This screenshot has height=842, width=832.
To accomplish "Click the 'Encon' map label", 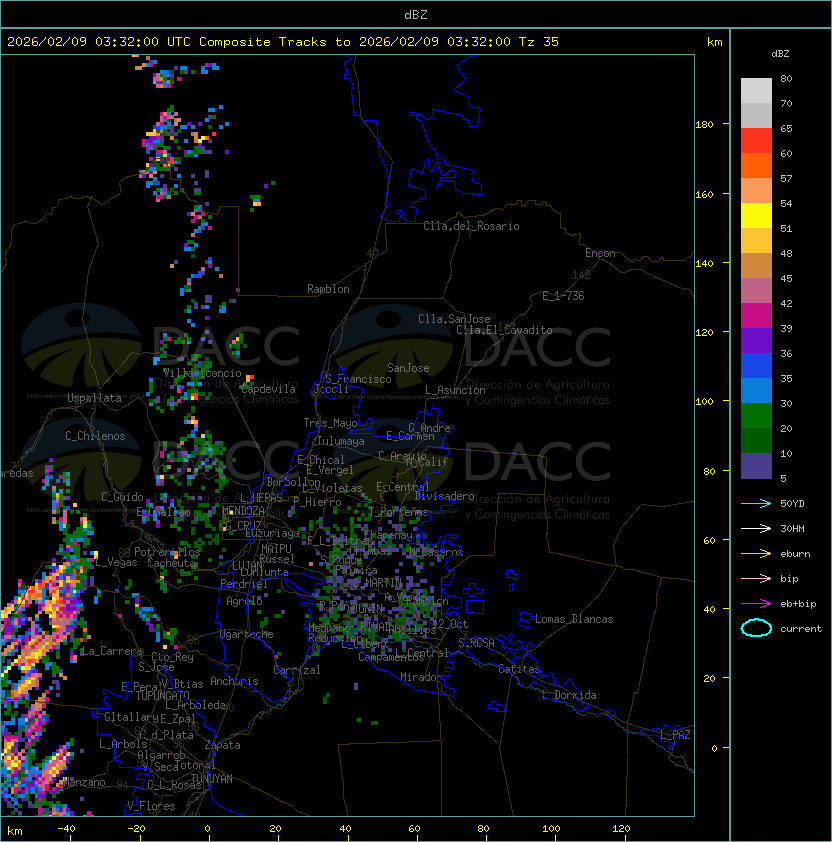I will point(600,253).
